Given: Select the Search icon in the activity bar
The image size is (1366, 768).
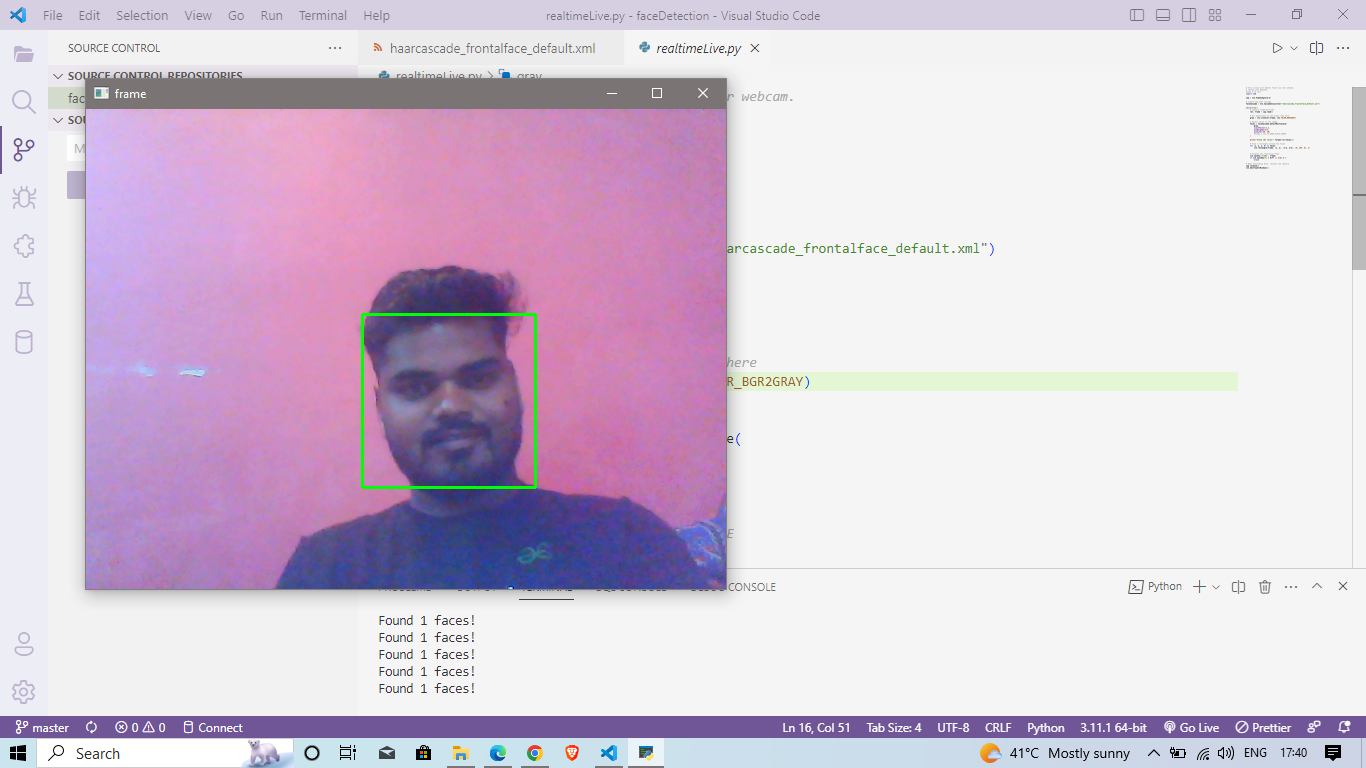Looking at the screenshot, I should 24,100.
